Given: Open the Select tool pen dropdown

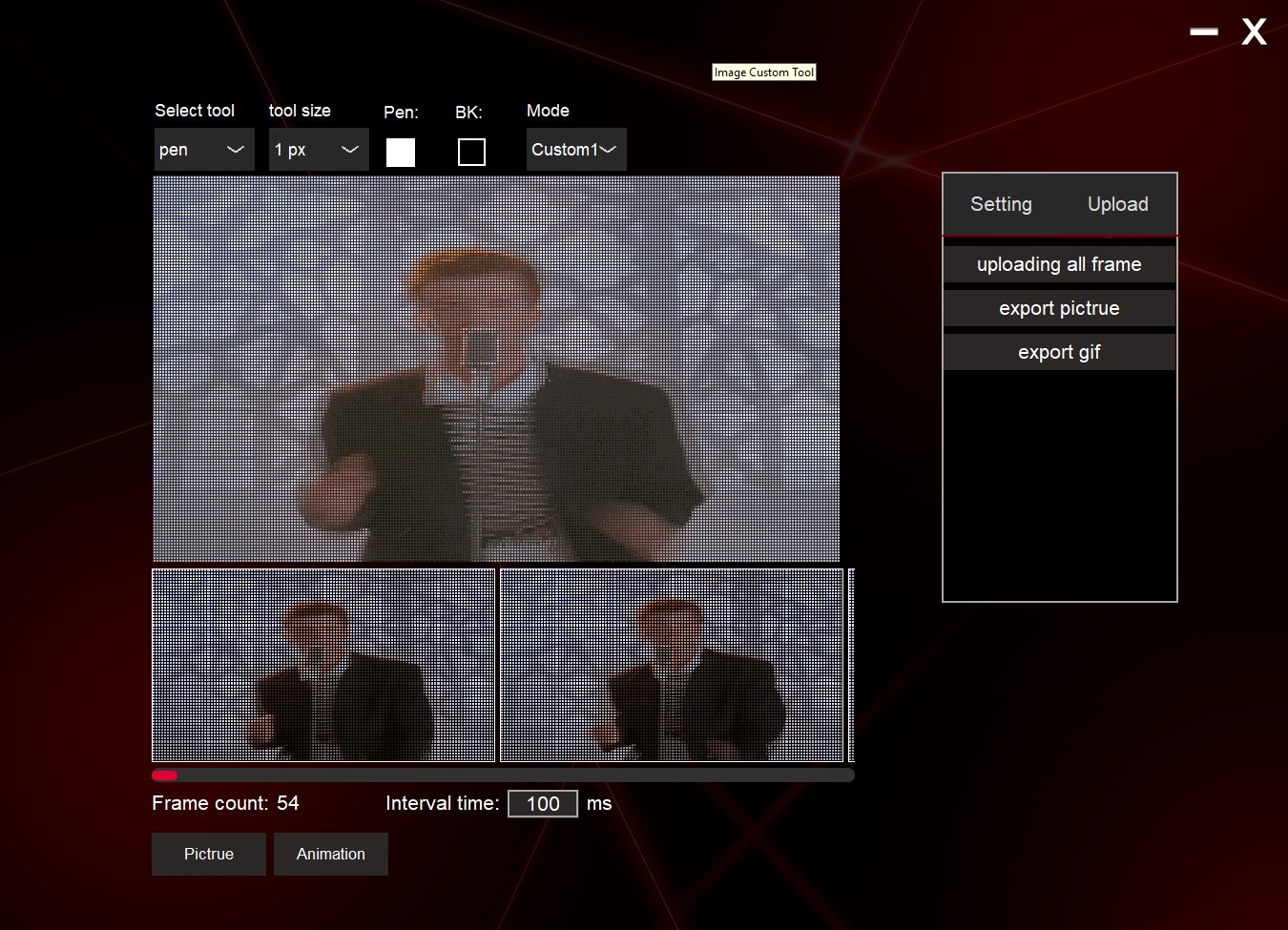Looking at the screenshot, I should tap(204, 150).
